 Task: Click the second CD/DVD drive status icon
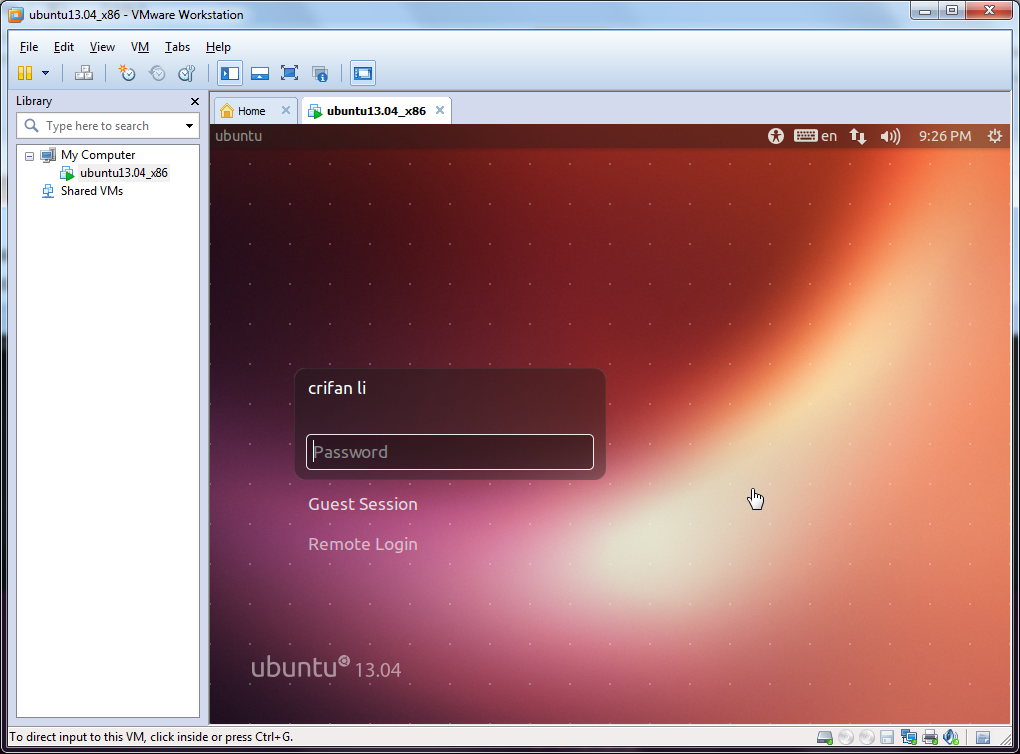(x=866, y=737)
